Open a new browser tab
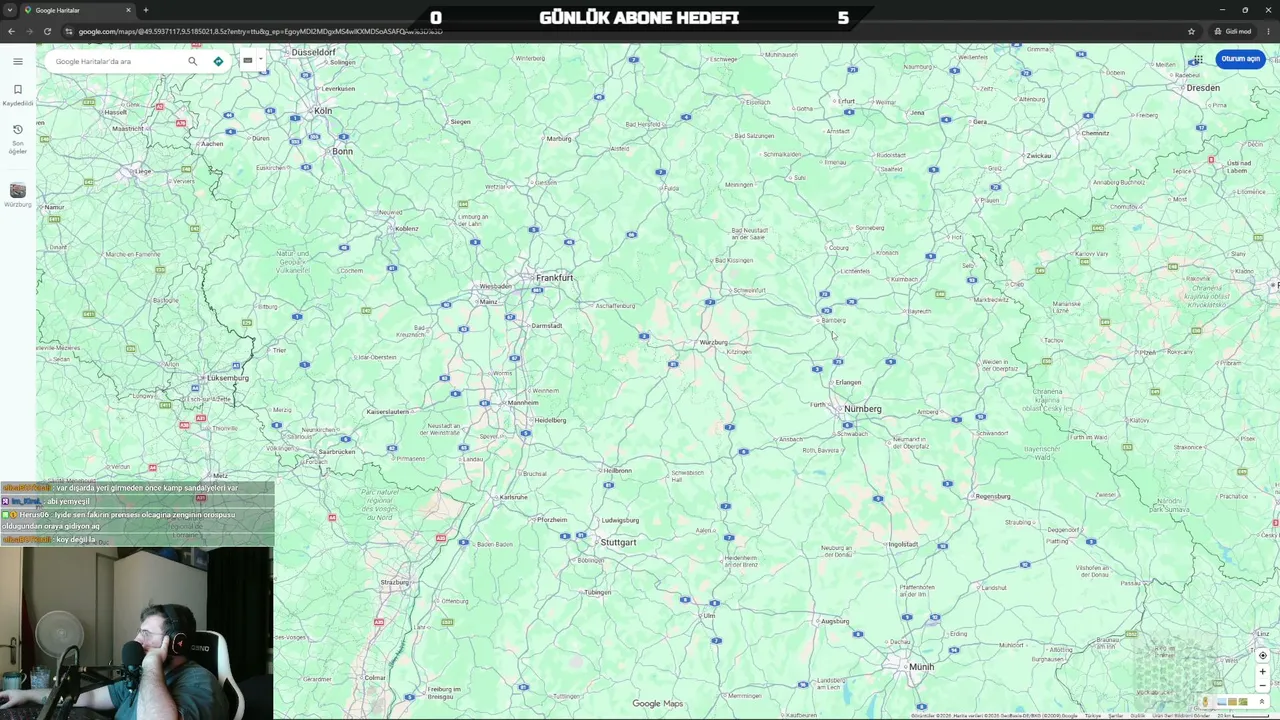 [145, 10]
